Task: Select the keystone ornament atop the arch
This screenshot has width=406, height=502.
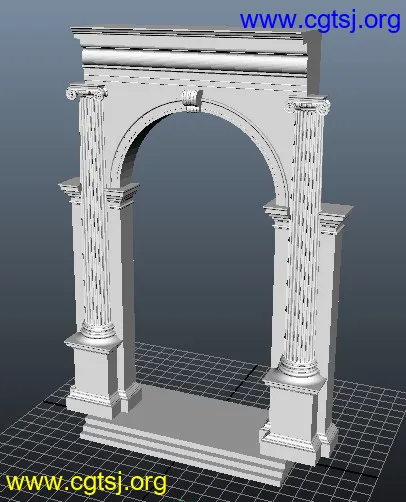Action: [x=192, y=100]
